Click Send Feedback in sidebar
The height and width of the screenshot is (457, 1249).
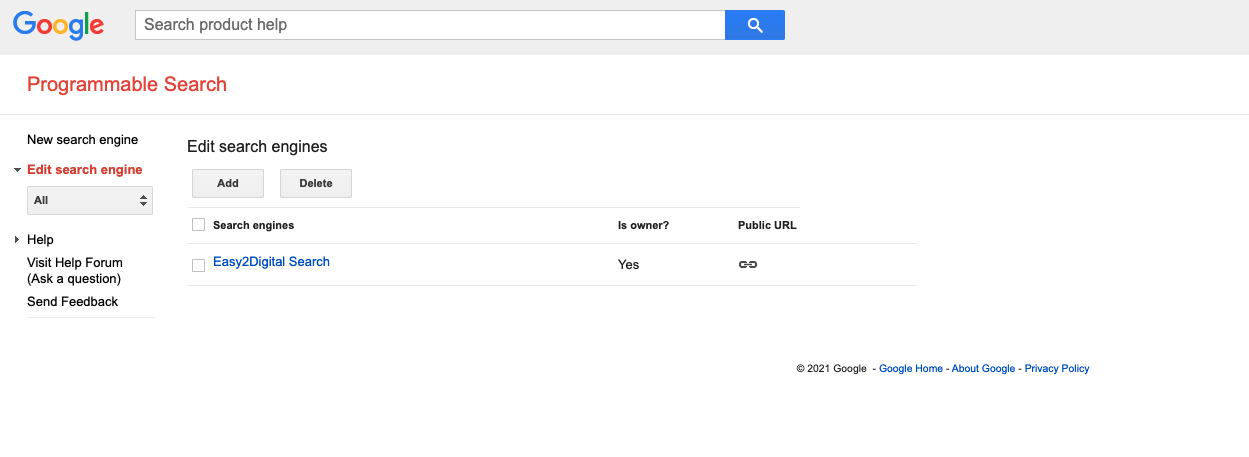point(72,302)
